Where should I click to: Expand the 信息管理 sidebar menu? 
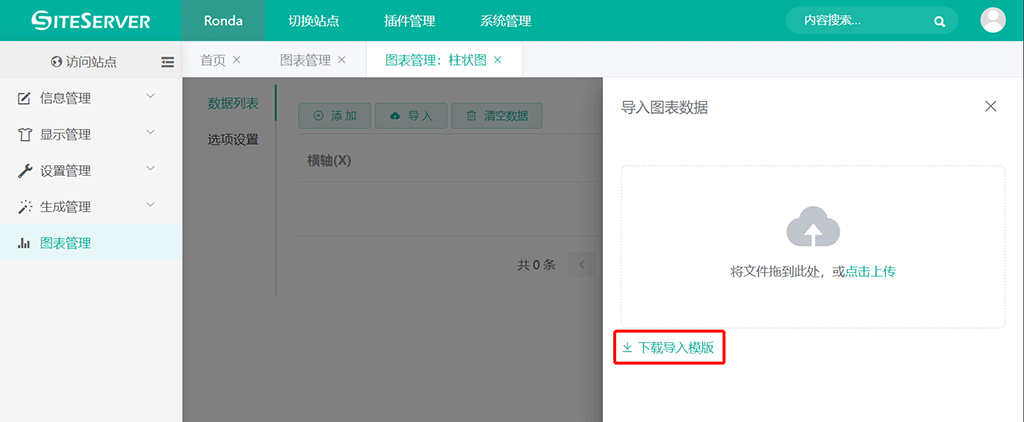coord(91,98)
